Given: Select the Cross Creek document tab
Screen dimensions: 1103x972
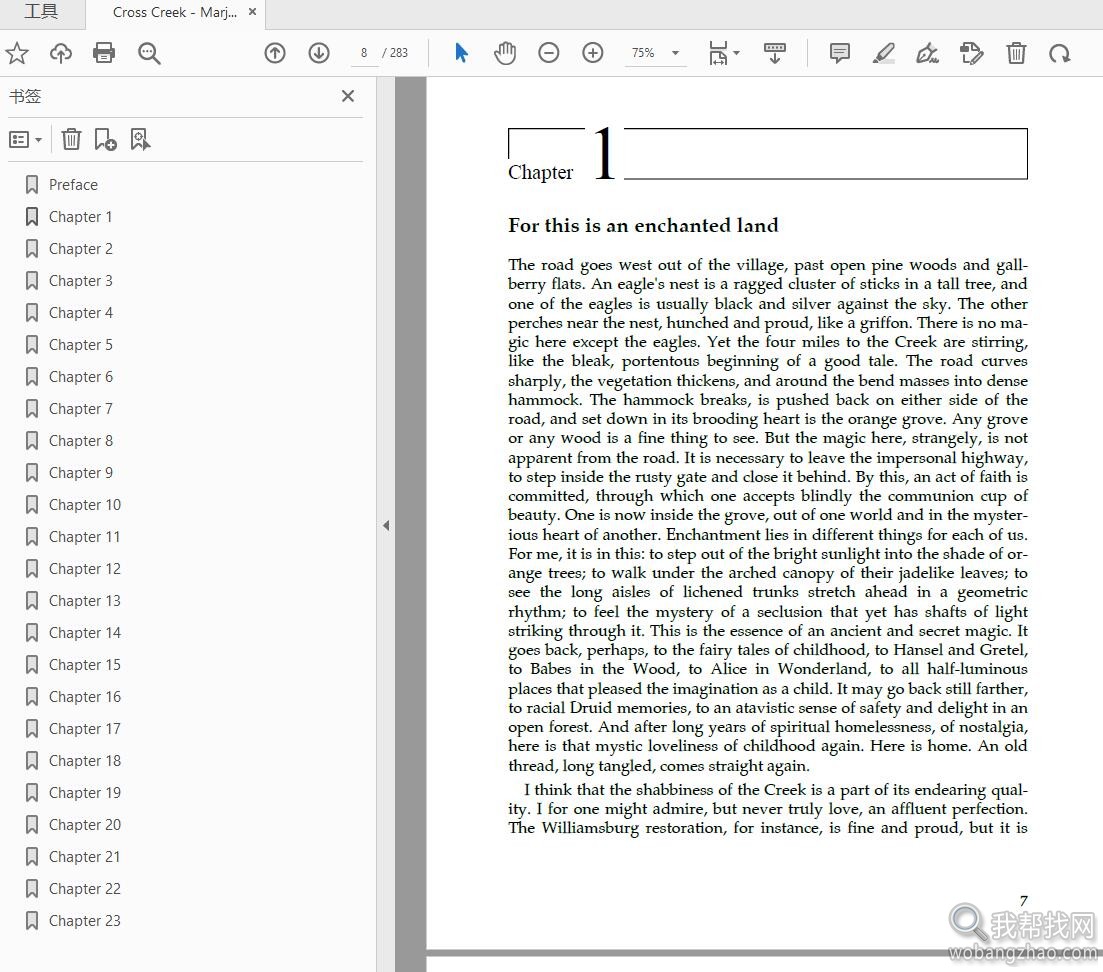Looking at the screenshot, I should [x=174, y=13].
